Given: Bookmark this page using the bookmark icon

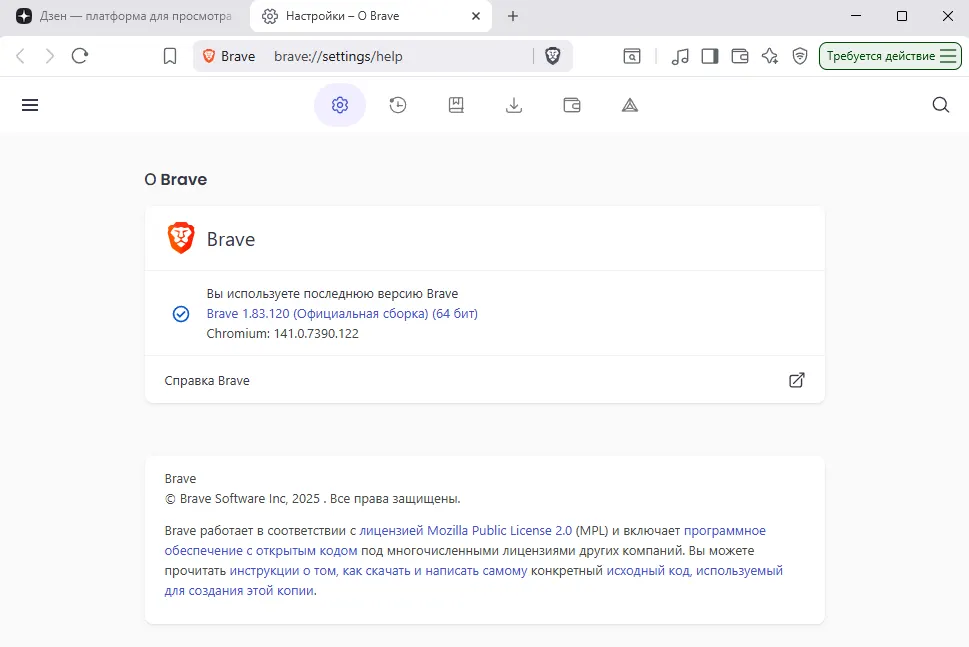Looking at the screenshot, I should pos(170,56).
